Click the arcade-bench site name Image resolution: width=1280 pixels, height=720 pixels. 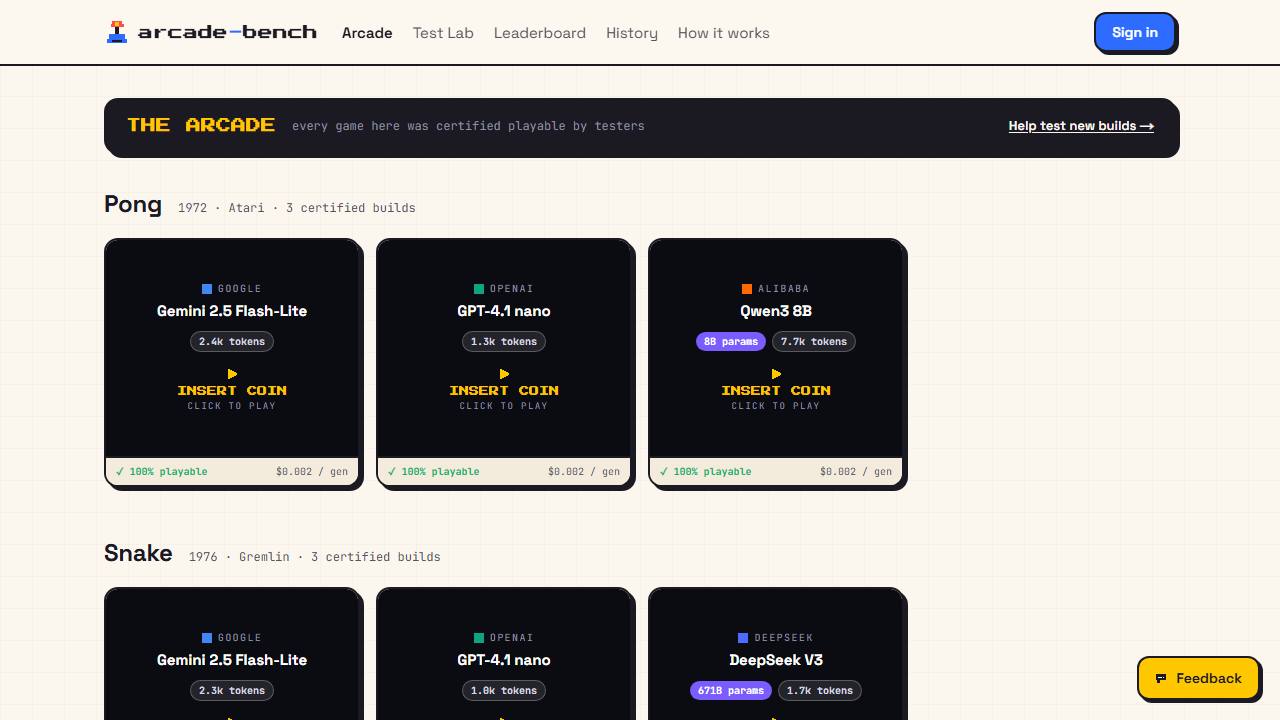[x=227, y=32]
